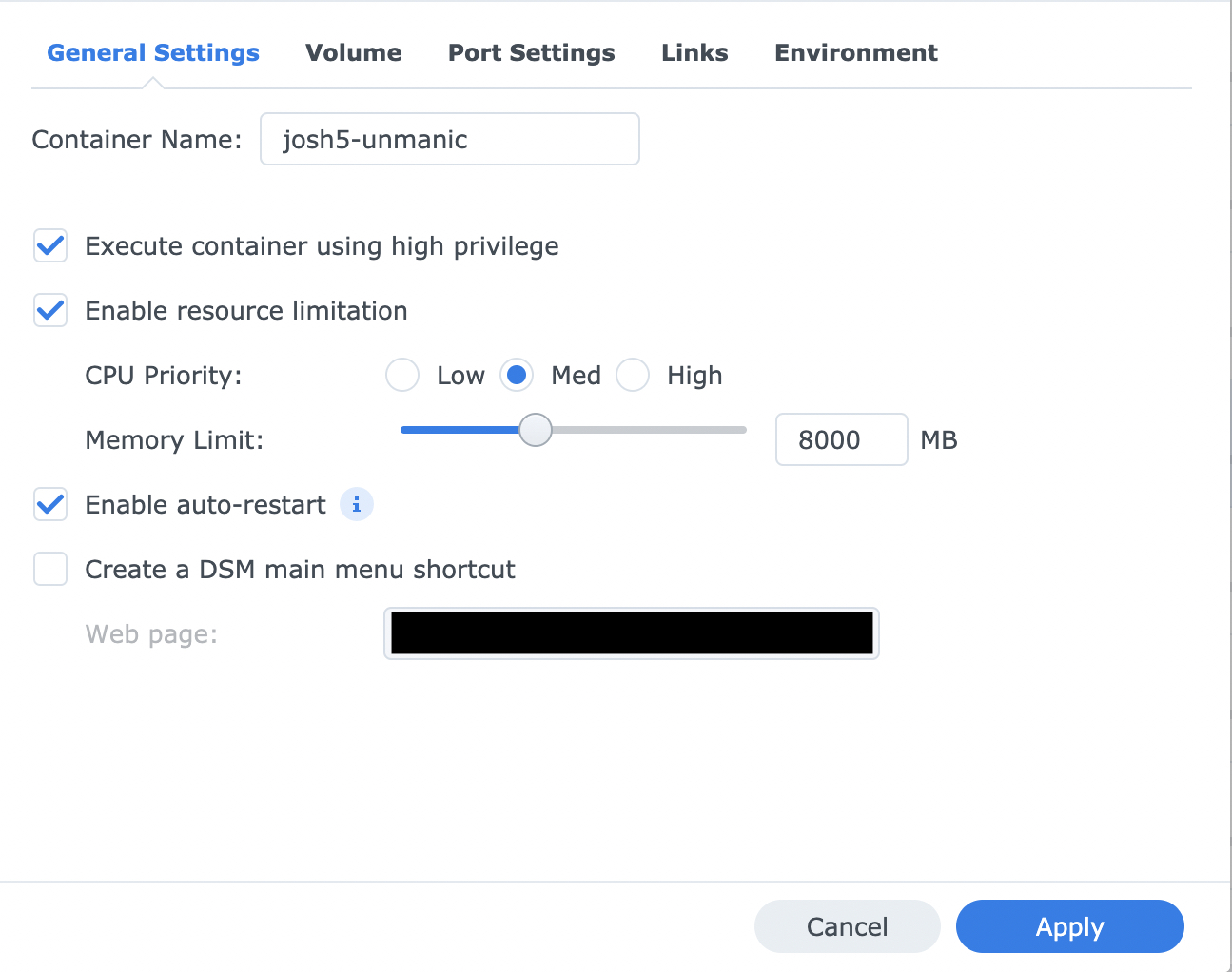Click the Web page input field

[631, 633]
